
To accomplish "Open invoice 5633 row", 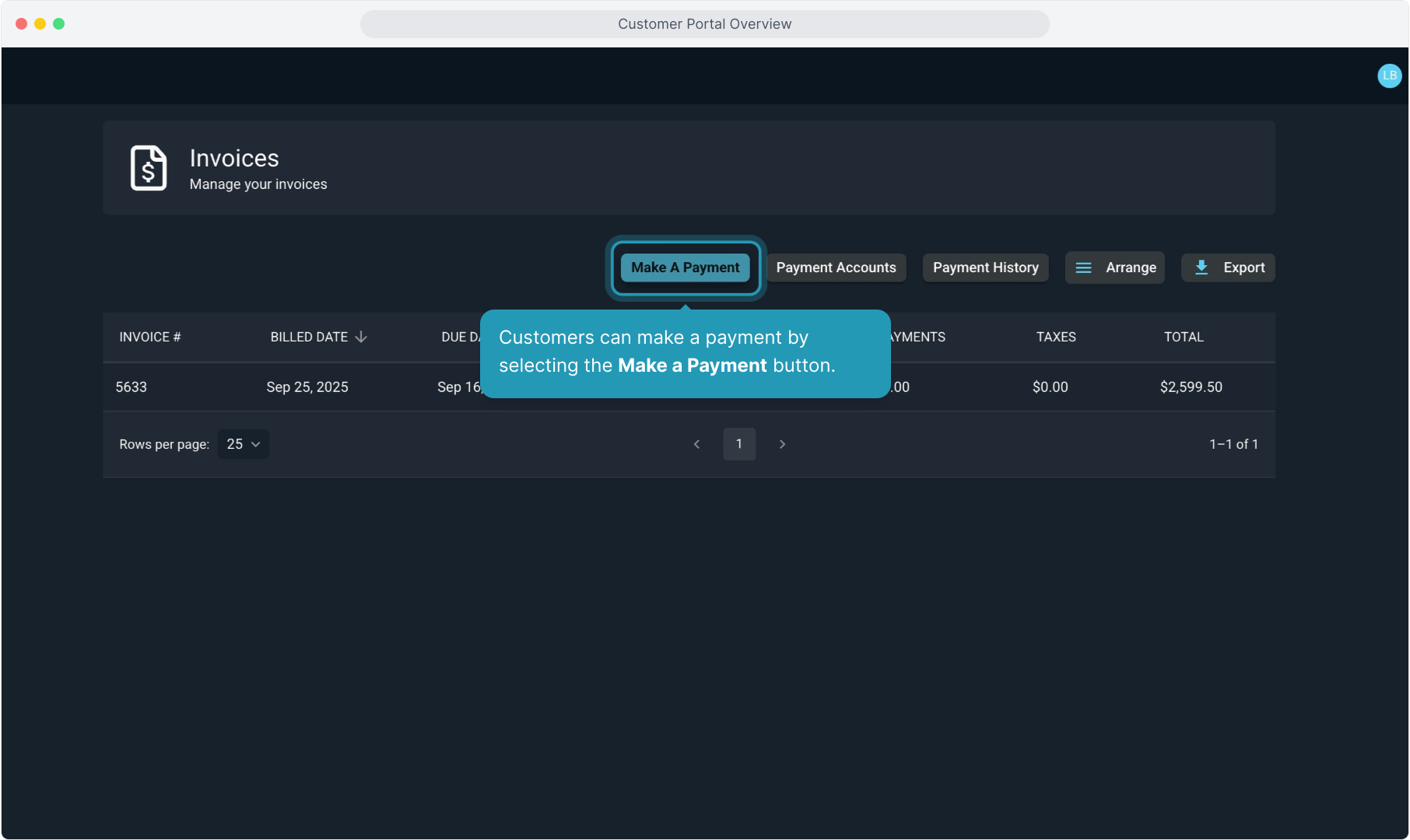I will [131, 387].
